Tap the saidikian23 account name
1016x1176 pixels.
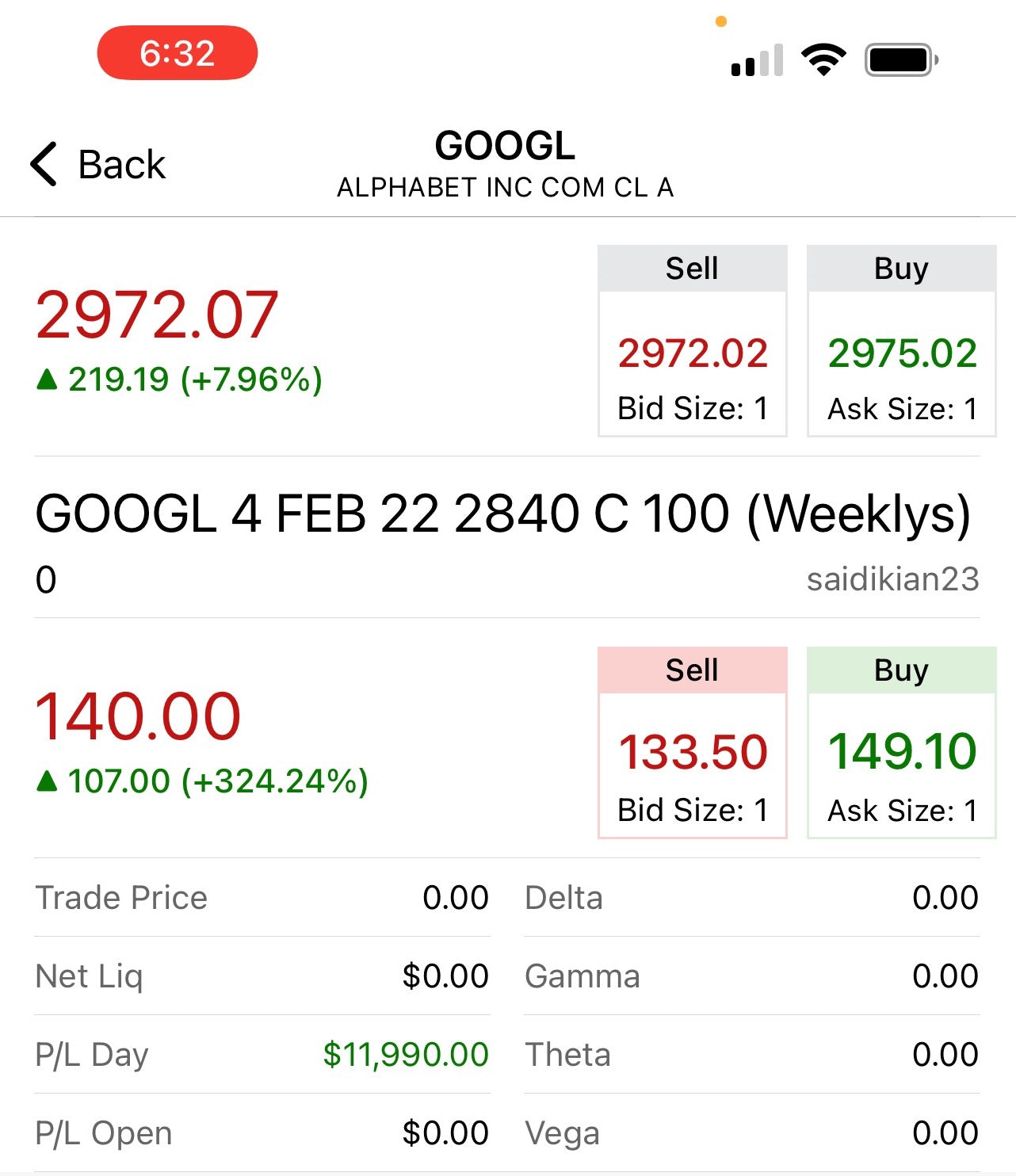(x=893, y=579)
